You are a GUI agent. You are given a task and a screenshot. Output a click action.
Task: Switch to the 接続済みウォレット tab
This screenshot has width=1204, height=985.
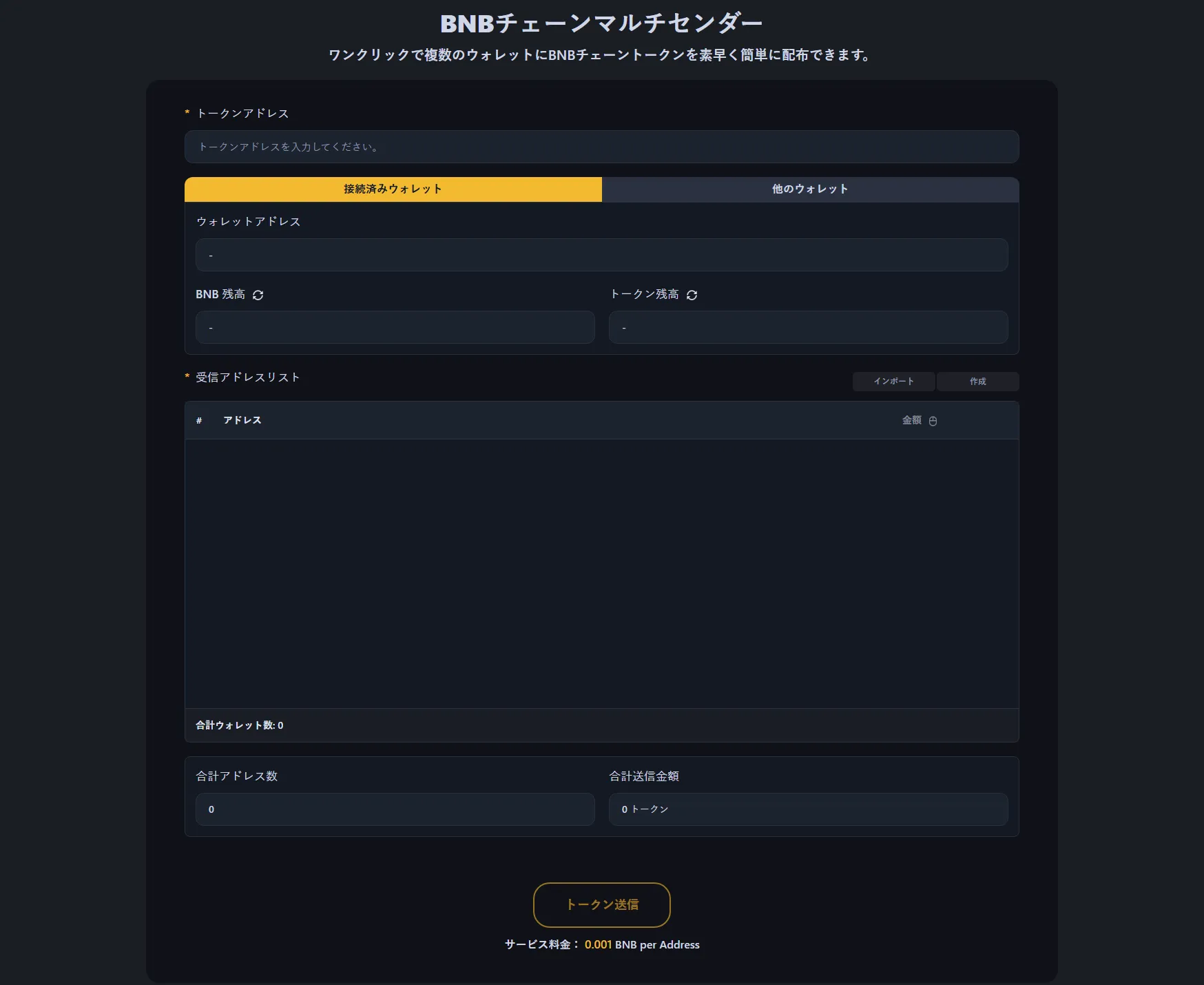[x=393, y=189]
